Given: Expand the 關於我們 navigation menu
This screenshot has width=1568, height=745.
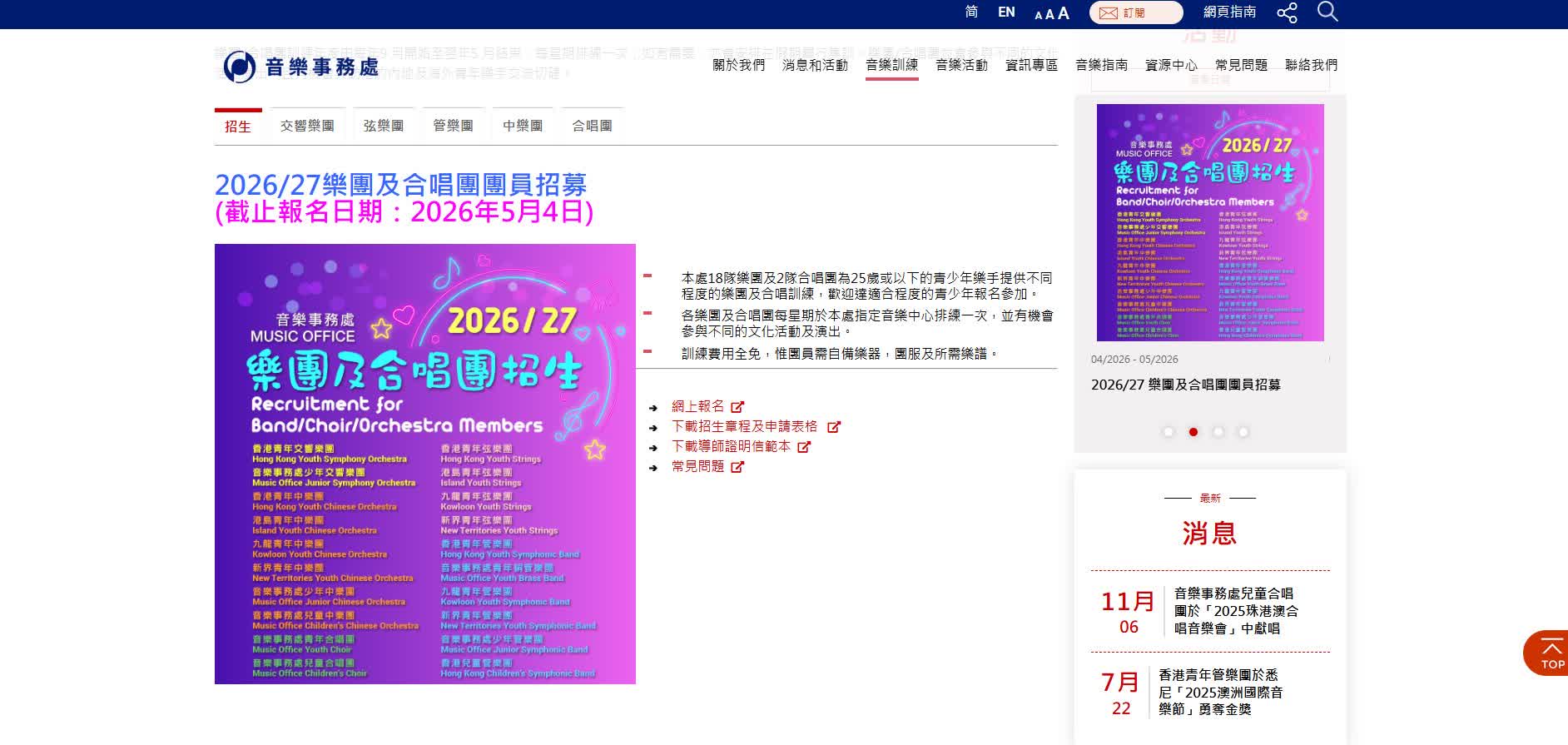Looking at the screenshot, I should pos(738,65).
